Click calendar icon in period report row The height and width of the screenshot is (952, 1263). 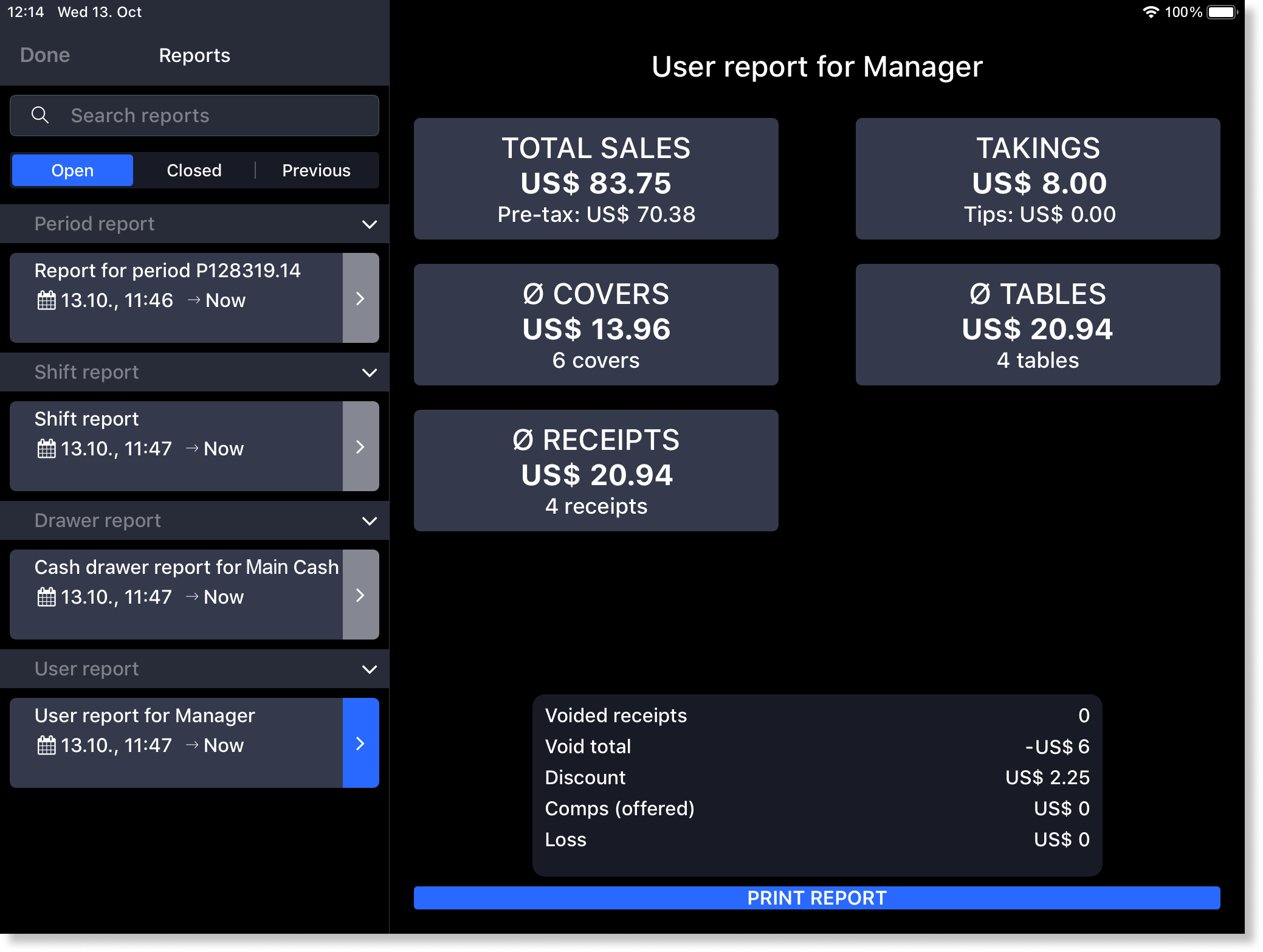pyautogui.click(x=46, y=300)
